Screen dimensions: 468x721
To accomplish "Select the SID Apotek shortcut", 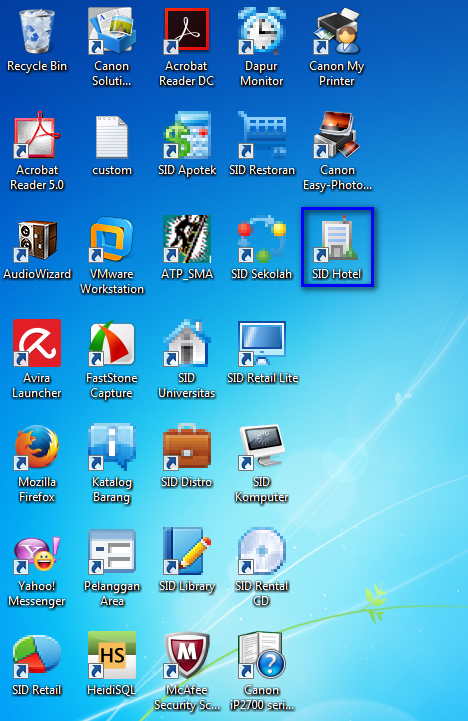I will 187,135.
